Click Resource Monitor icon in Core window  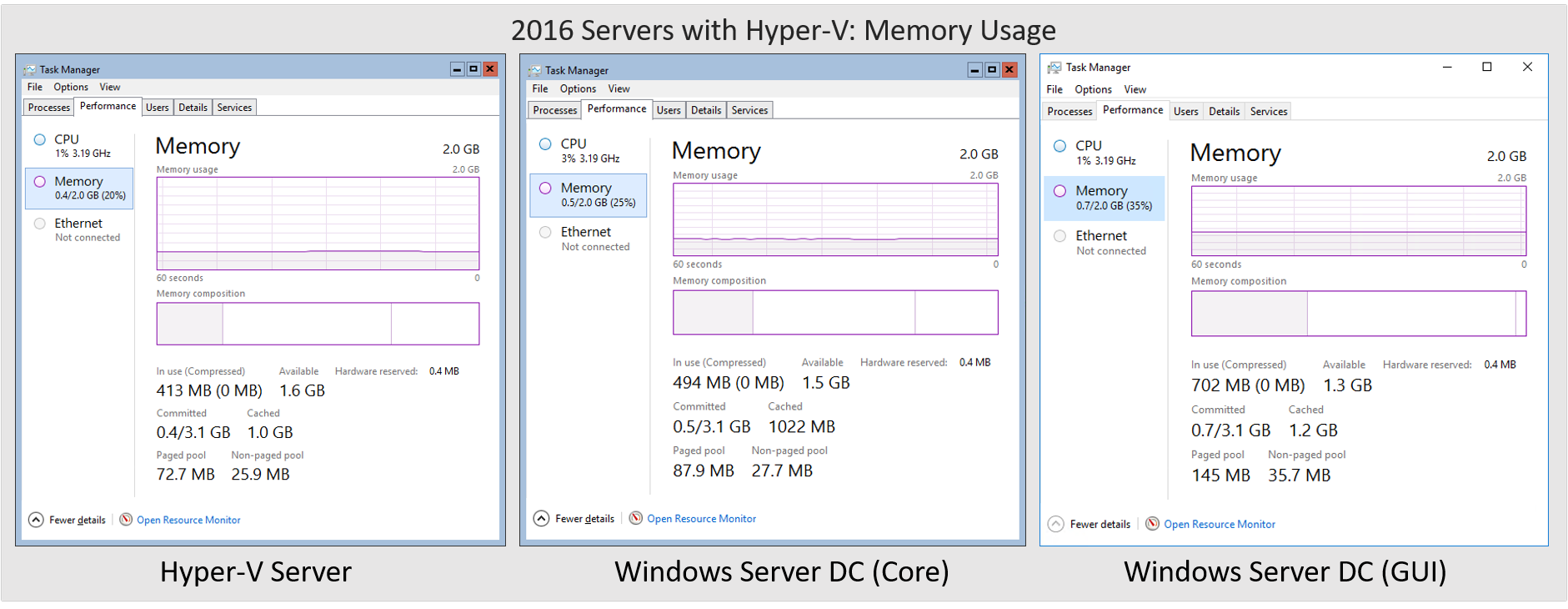pyautogui.click(x=636, y=518)
